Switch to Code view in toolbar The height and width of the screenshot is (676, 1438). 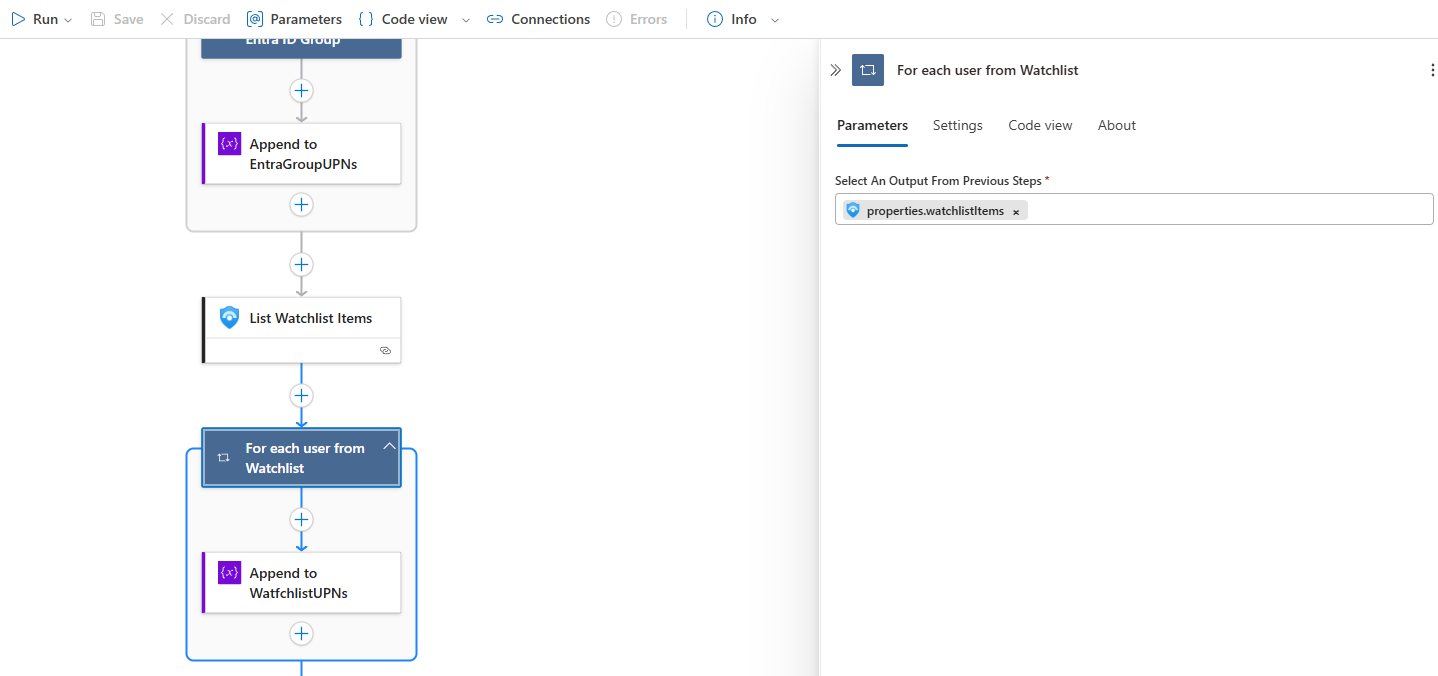(403, 19)
